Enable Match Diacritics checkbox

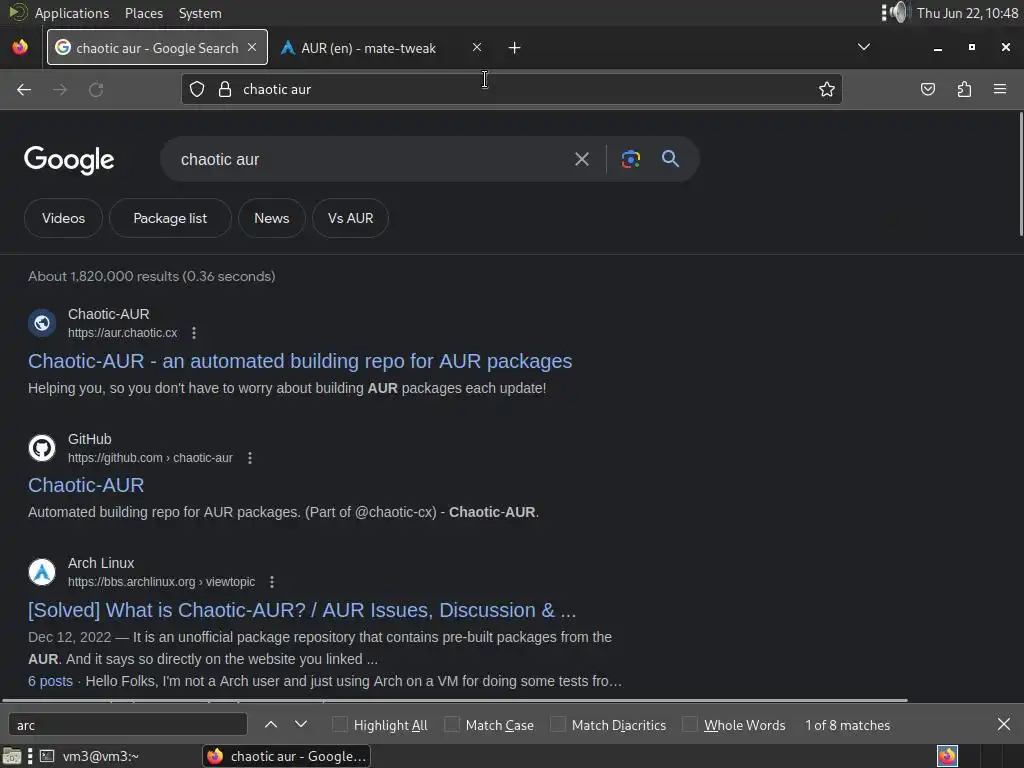tap(558, 724)
